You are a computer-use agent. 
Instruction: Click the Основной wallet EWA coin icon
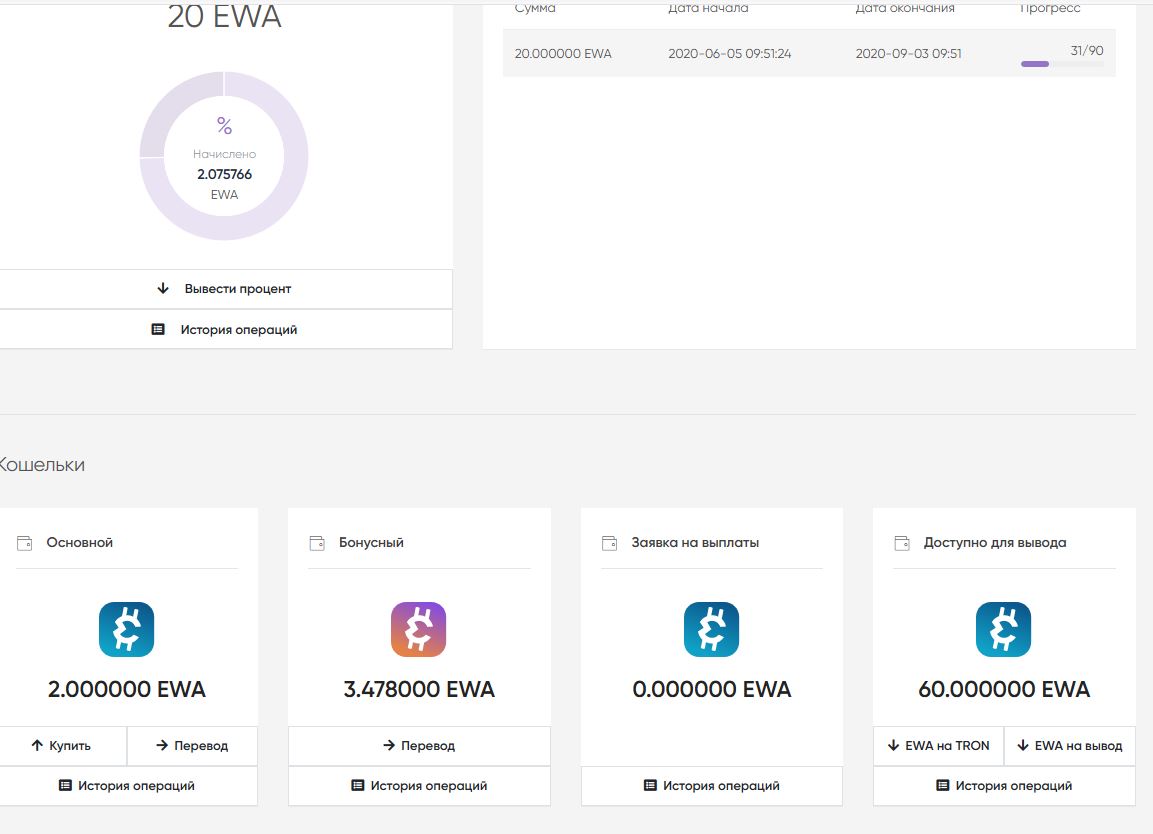click(126, 629)
